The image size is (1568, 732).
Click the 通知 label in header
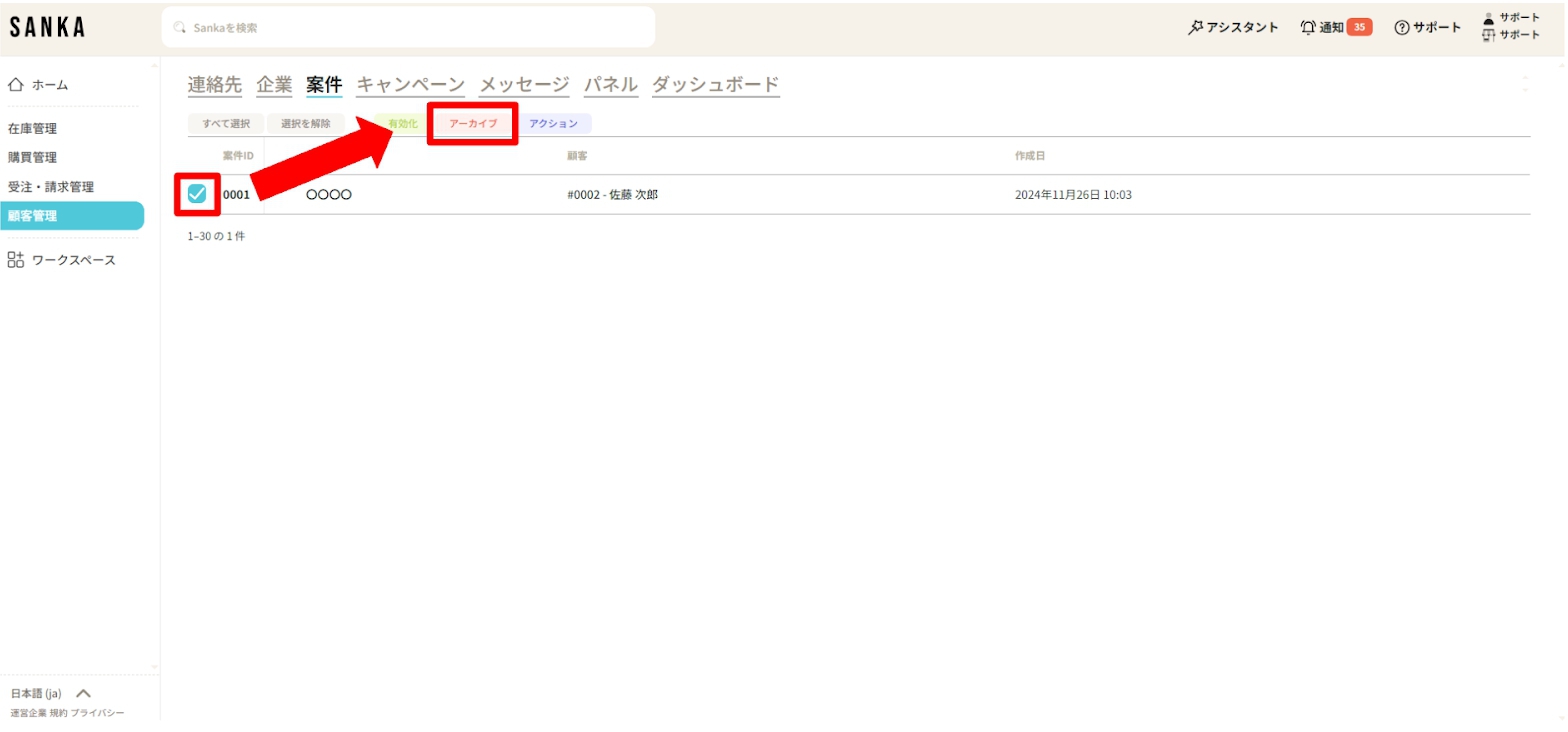(x=1332, y=27)
